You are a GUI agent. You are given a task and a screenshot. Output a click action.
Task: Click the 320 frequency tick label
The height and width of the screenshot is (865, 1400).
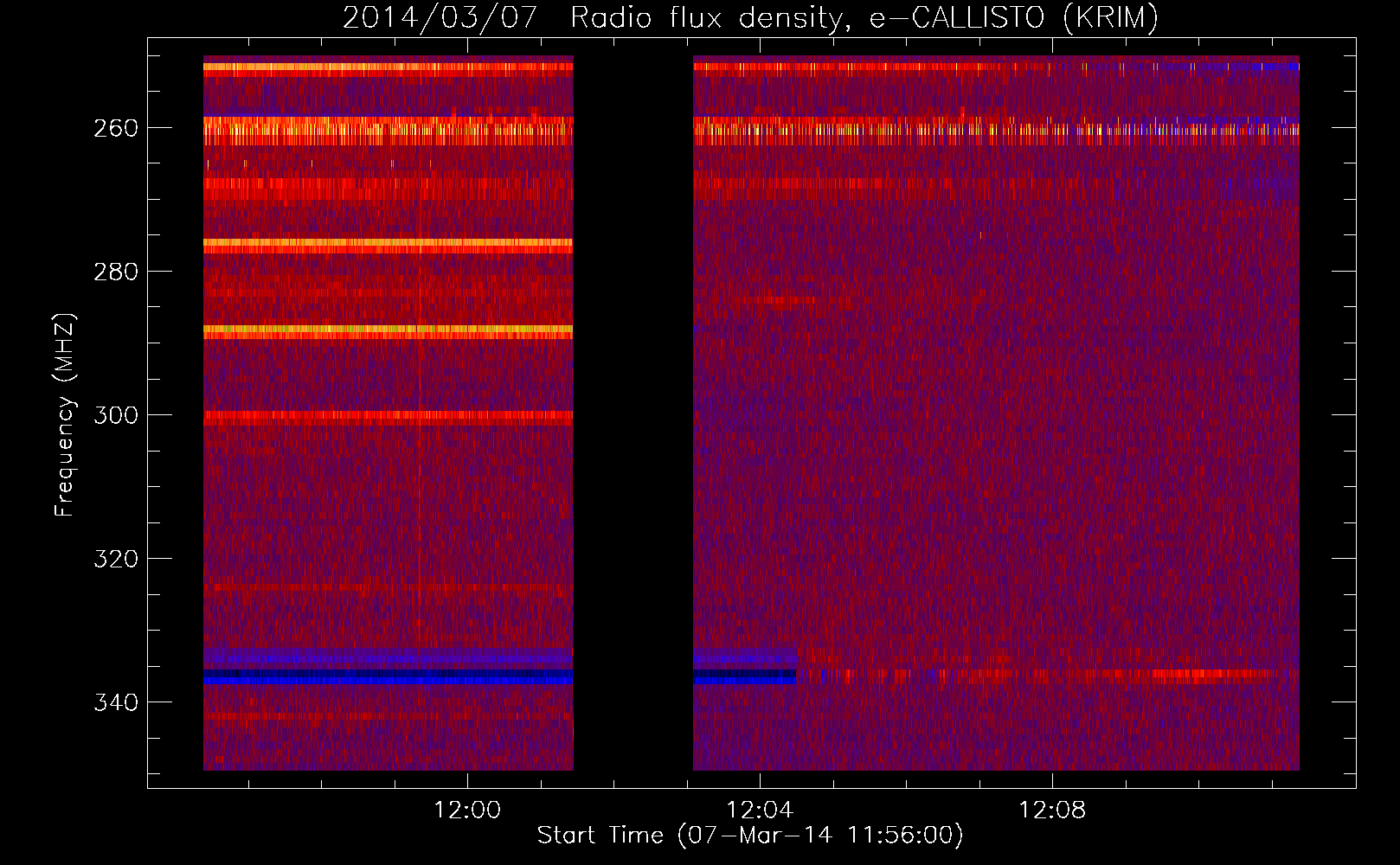coord(116,559)
